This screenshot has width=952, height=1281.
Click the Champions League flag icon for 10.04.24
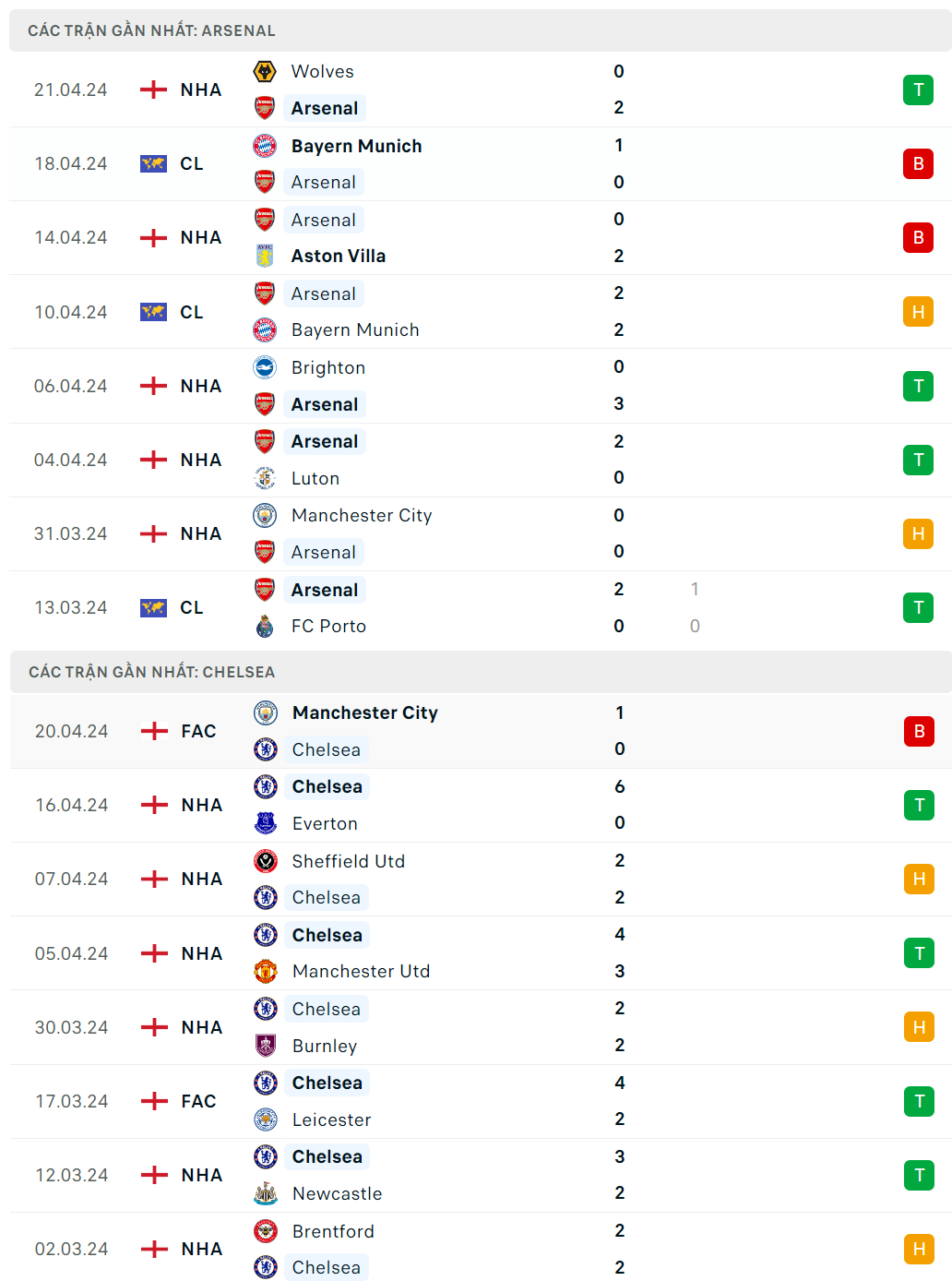pyautogui.click(x=153, y=312)
